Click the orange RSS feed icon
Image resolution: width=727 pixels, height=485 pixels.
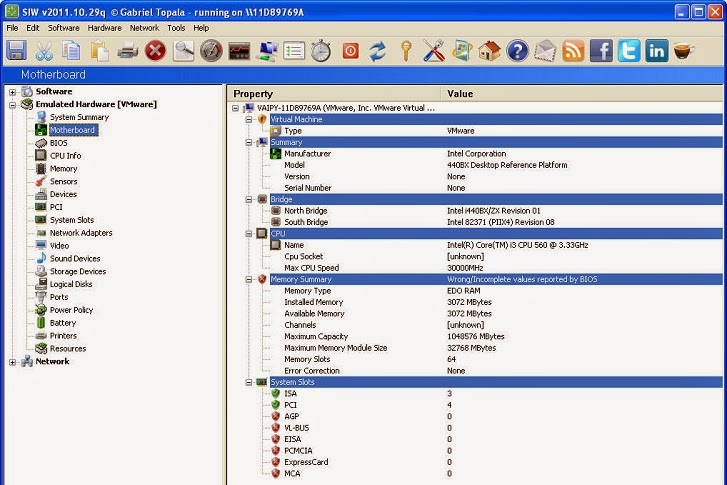point(573,51)
